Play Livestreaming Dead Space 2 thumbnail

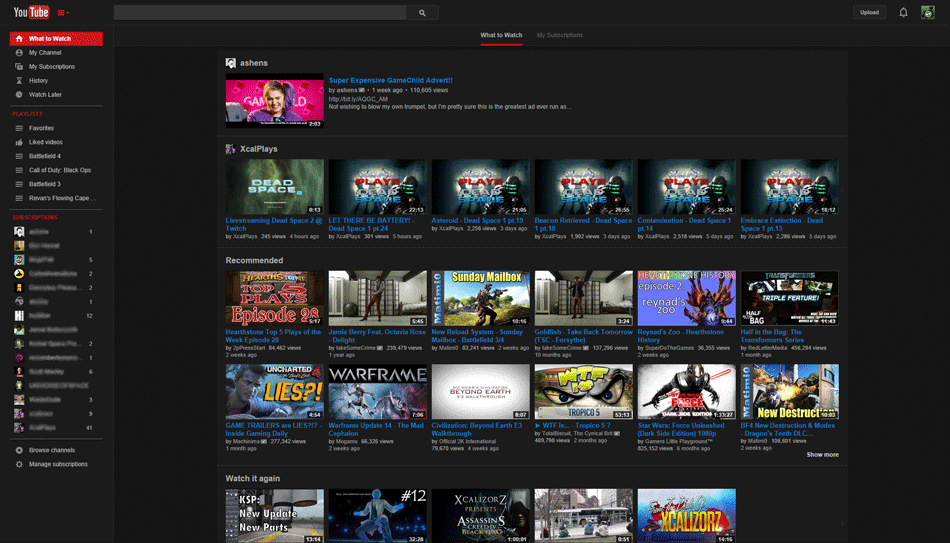click(274, 187)
